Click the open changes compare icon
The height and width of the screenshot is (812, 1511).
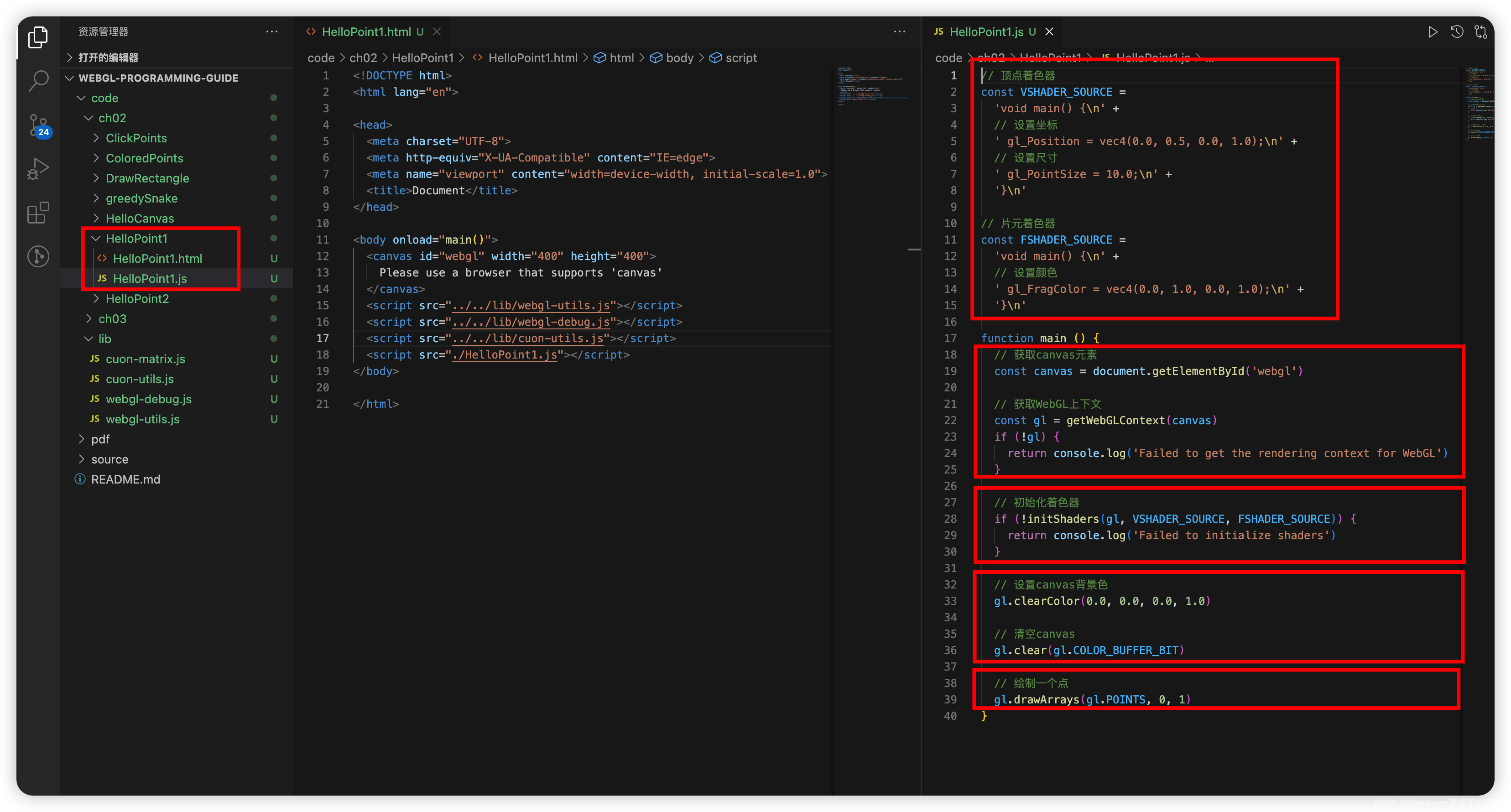(x=1480, y=31)
